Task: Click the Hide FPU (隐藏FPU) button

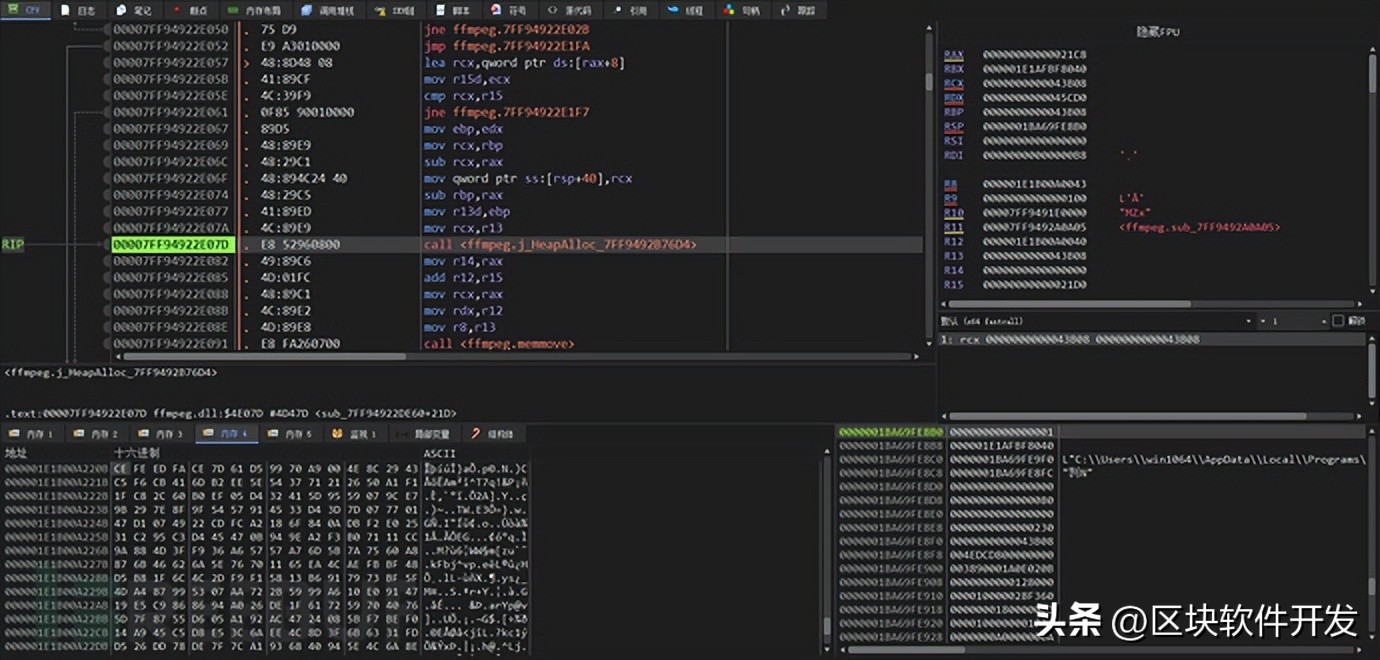Action: click(x=1159, y=32)
